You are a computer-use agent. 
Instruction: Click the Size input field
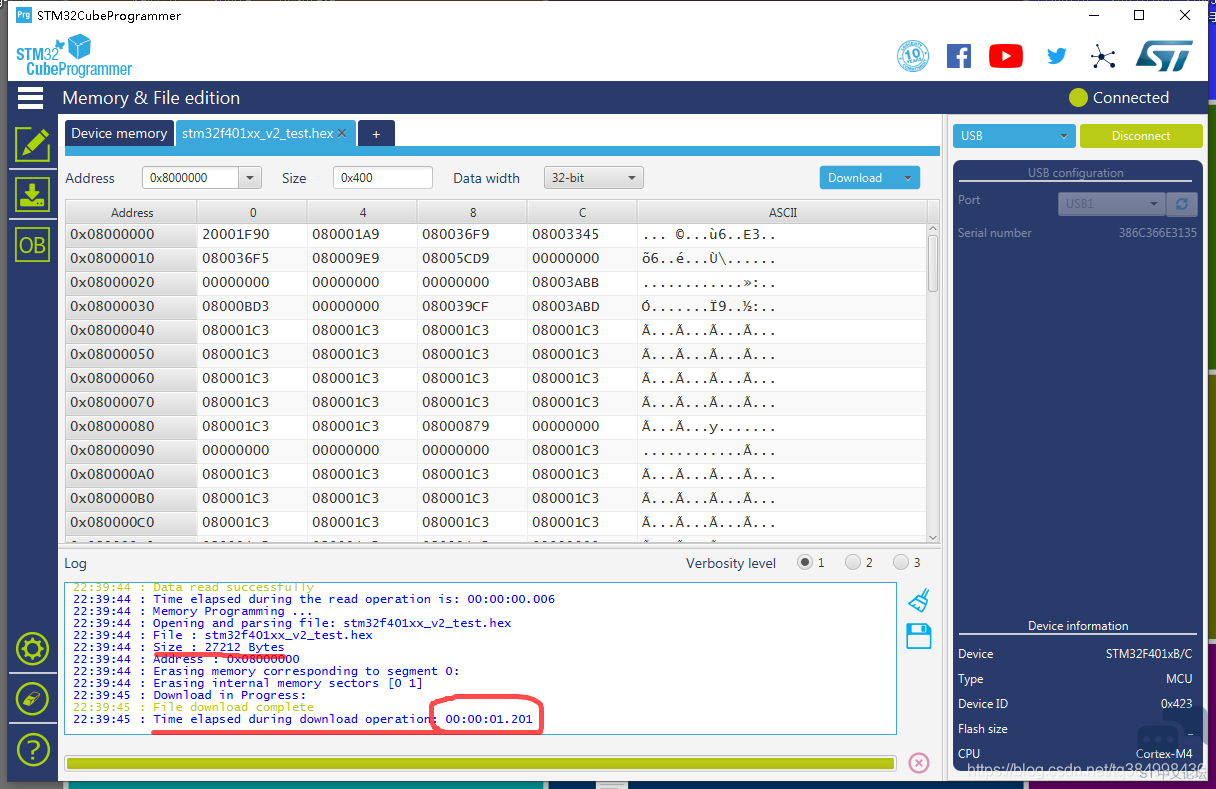[x=382, y=178]
